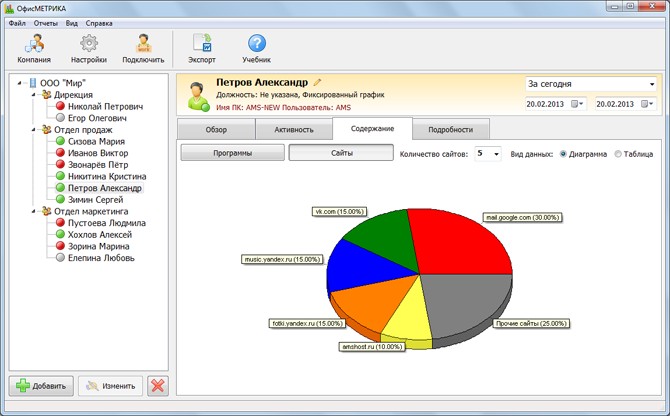
Task: Click the Добавить button
Action: coord(41,386)
